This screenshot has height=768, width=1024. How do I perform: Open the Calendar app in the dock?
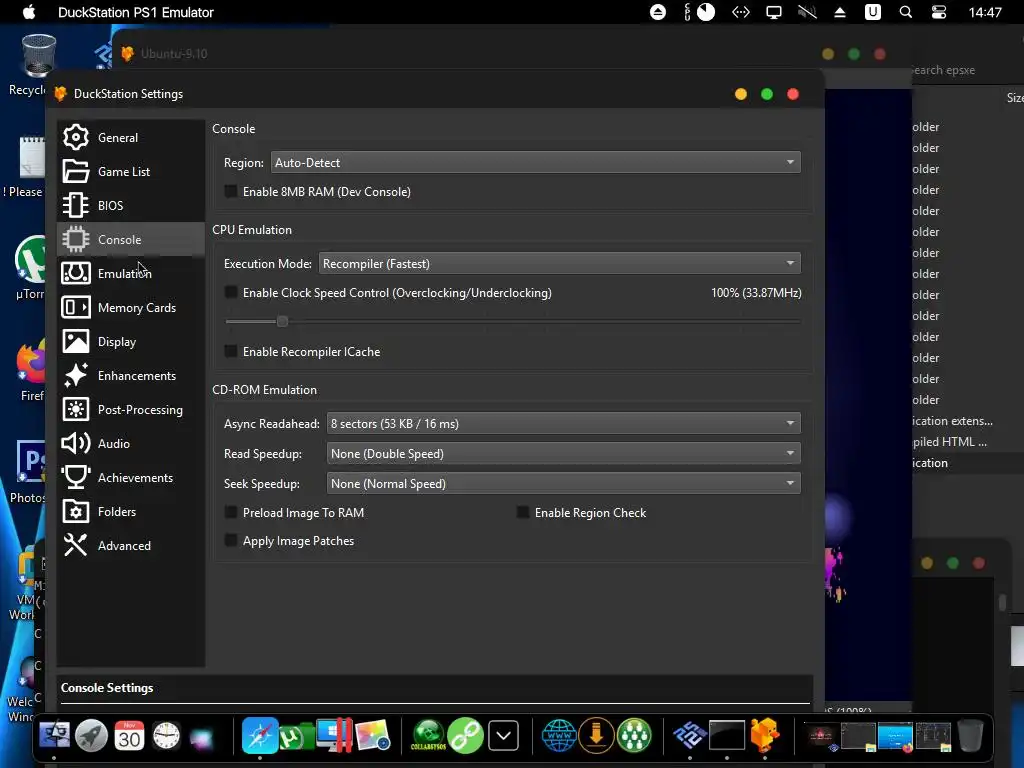129,736
